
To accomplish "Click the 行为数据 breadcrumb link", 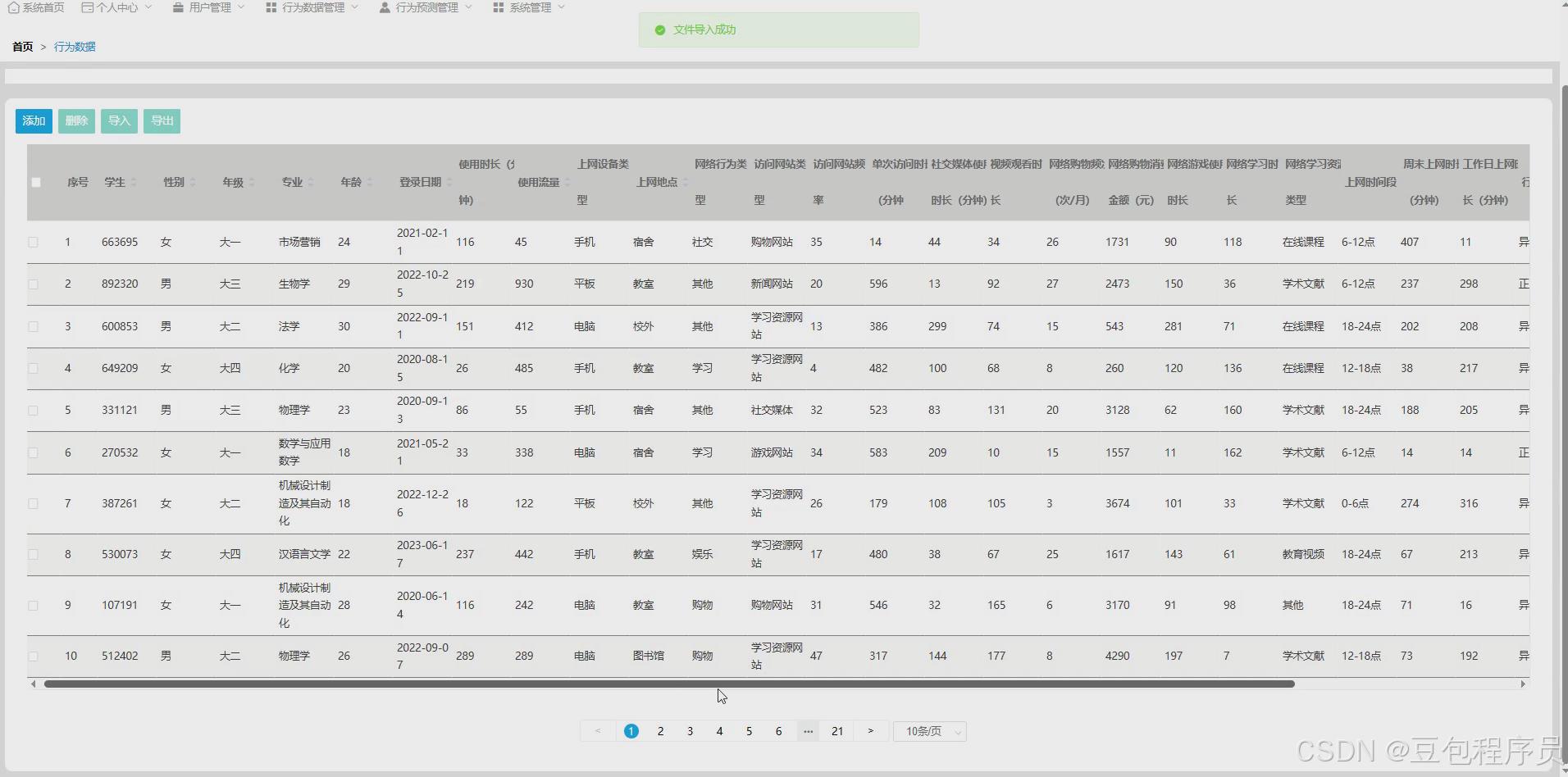I will click(x=75, y=47).
